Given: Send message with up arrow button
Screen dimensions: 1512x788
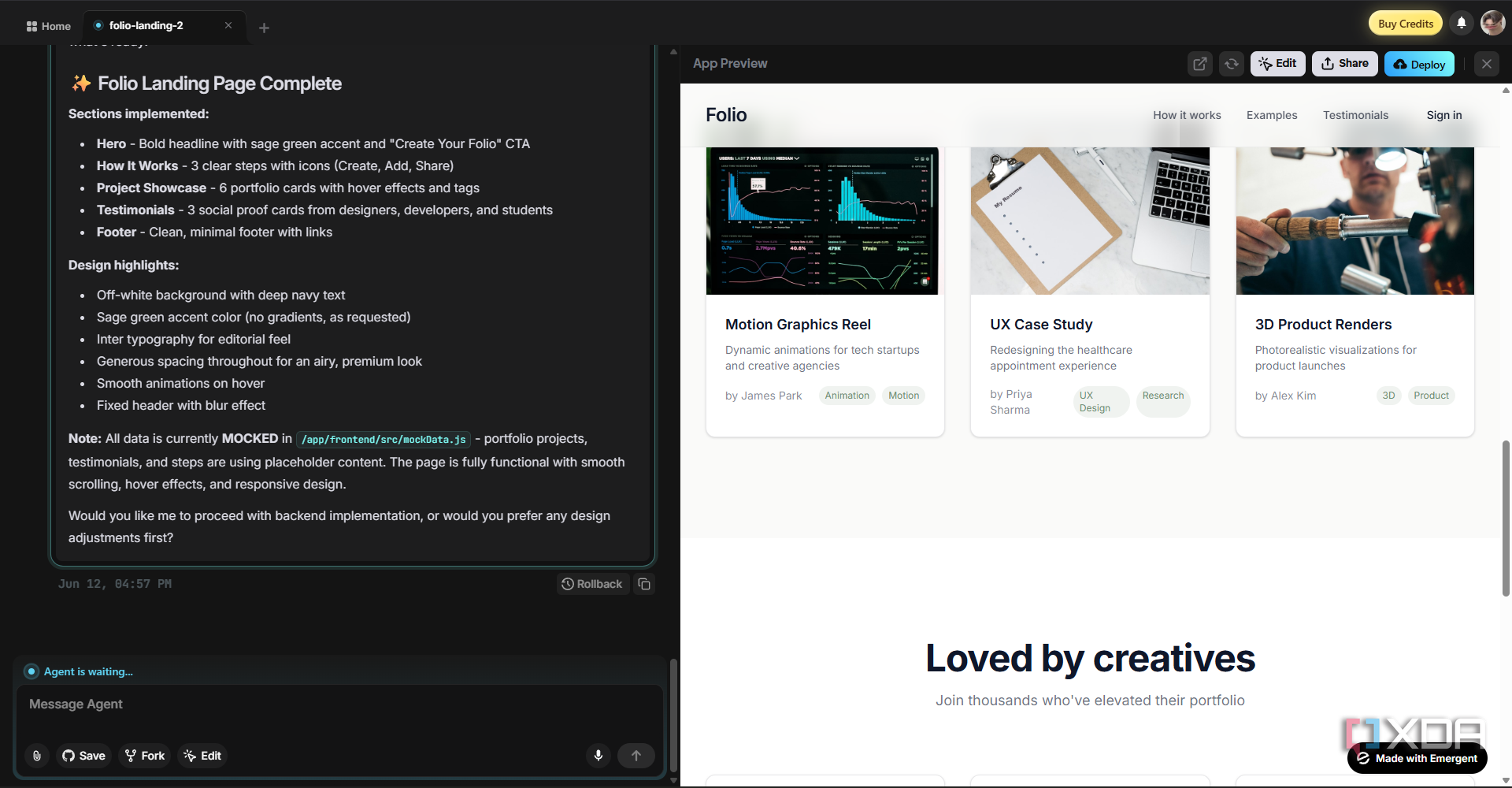Looking at the screenshot, I should click(636, 756).
